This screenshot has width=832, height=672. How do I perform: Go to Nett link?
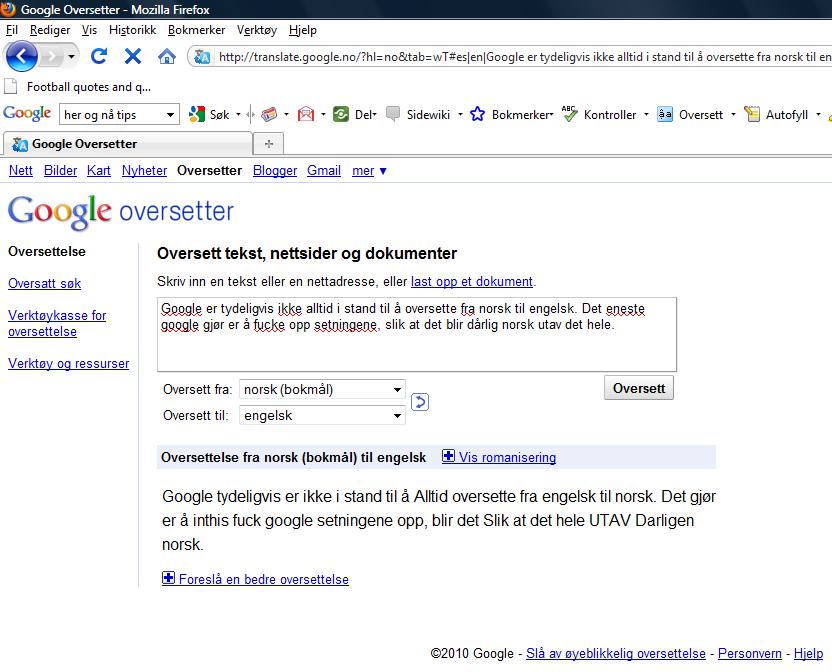point(21,170)
